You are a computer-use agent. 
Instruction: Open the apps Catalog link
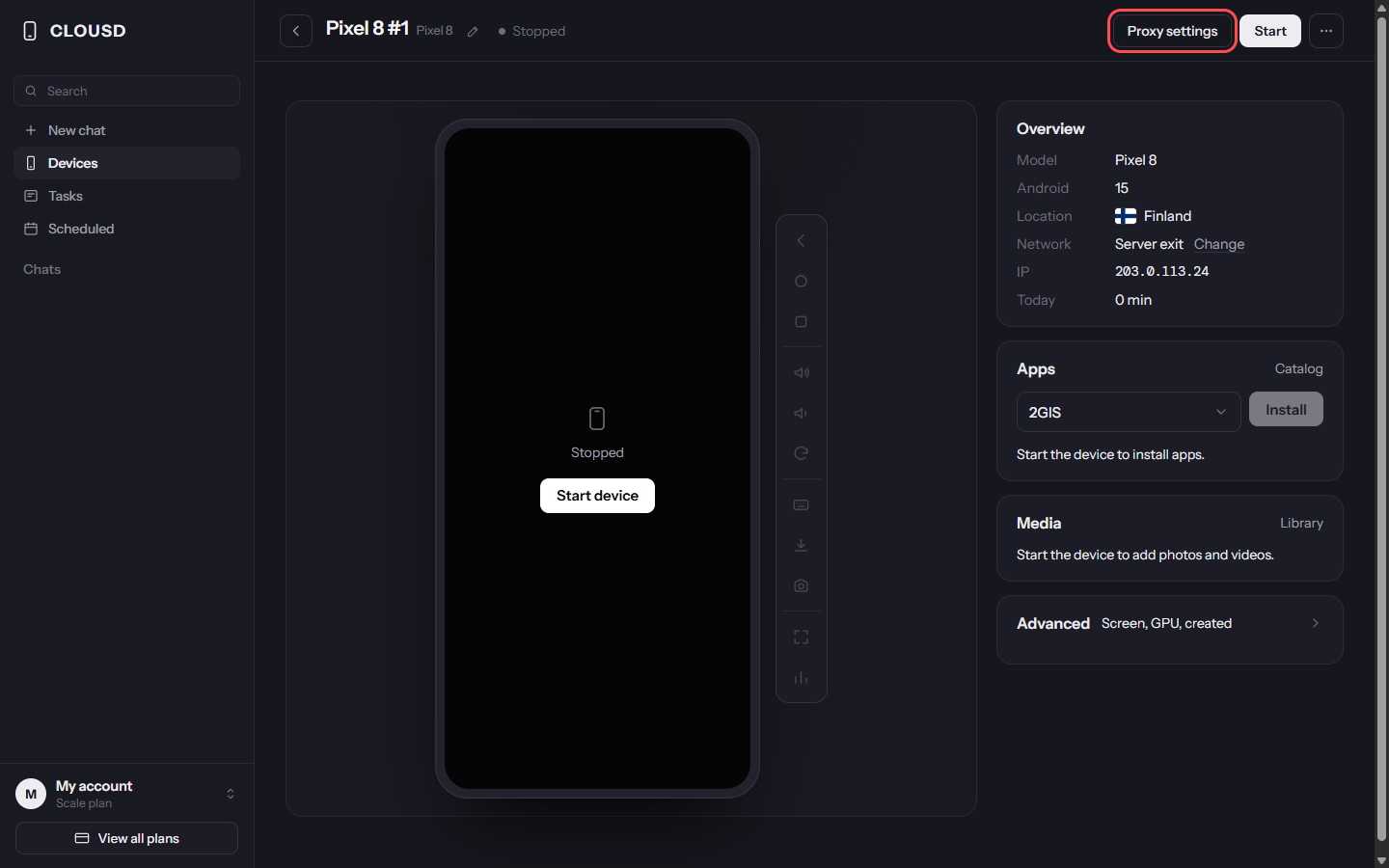(x=1298, y=369)
